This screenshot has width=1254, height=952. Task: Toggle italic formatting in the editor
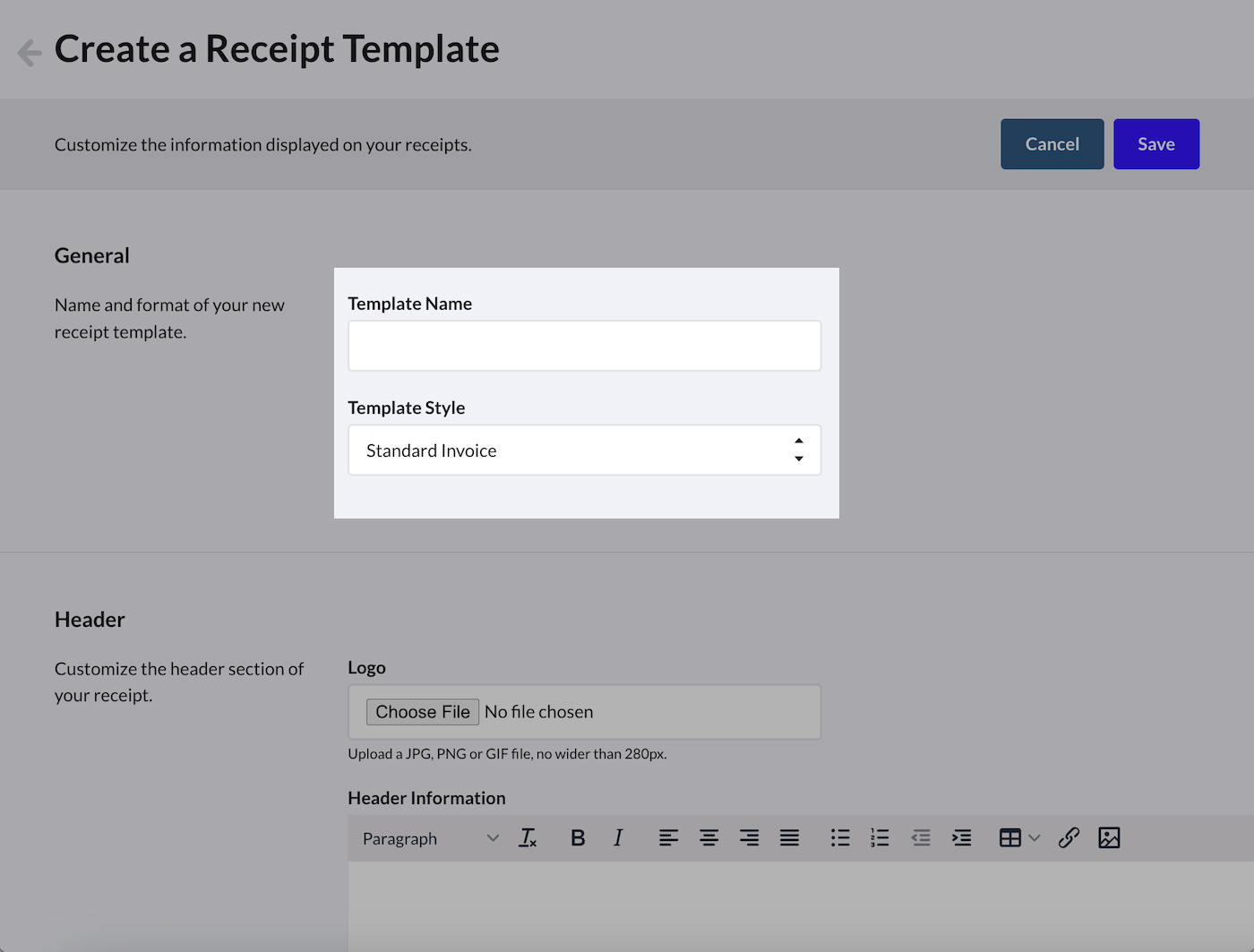(618, 838)
